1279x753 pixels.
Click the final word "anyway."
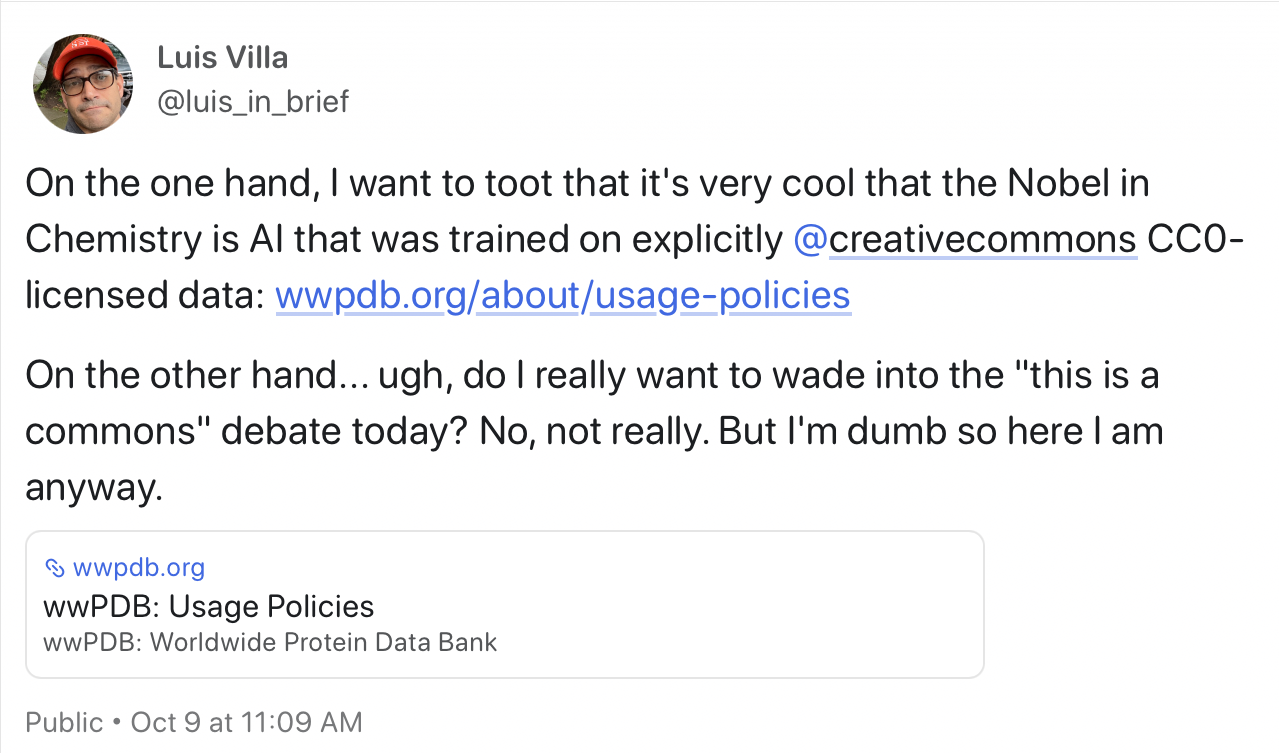coord(93,488)
